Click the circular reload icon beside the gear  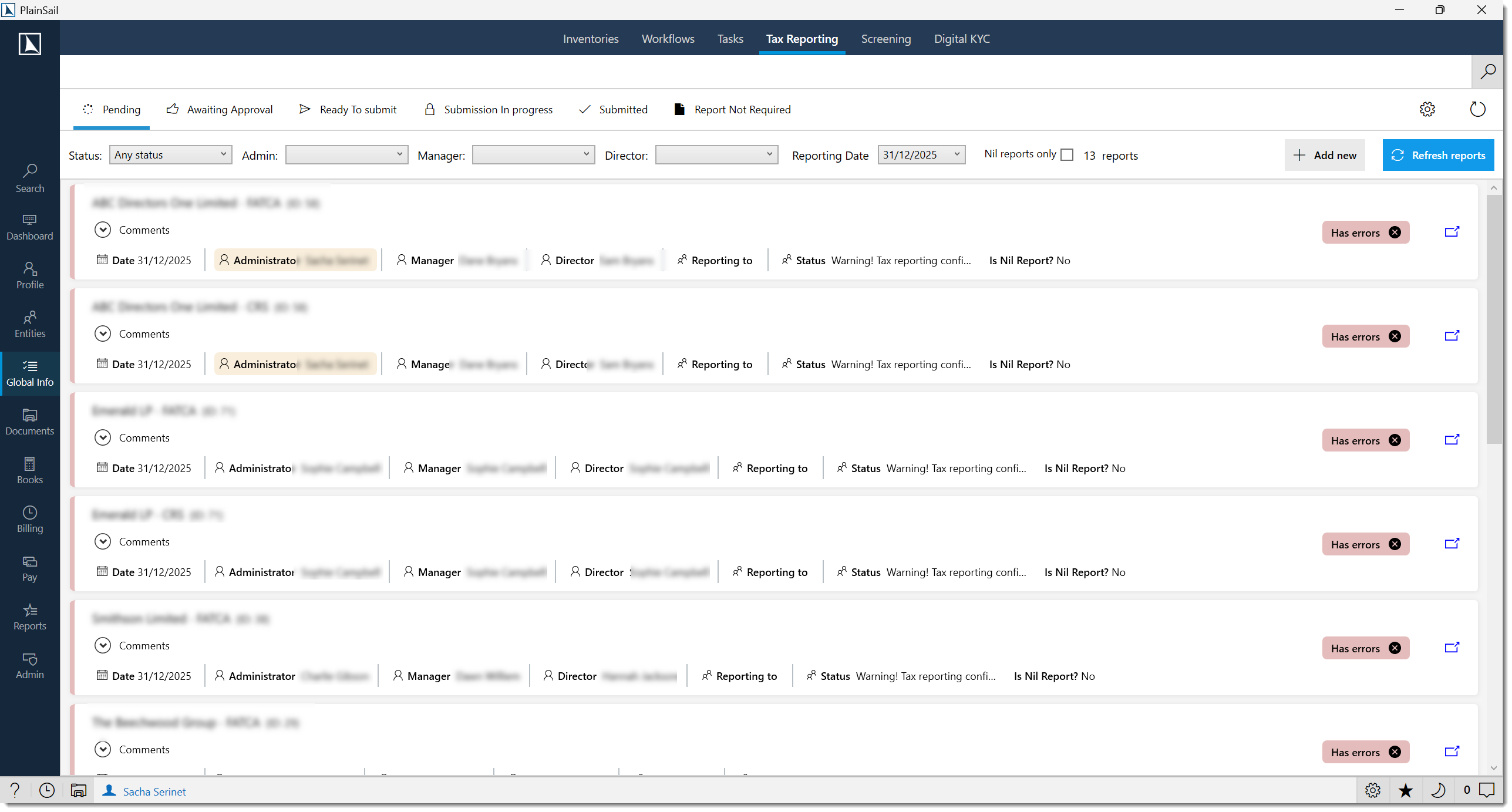coord(1477,109)
